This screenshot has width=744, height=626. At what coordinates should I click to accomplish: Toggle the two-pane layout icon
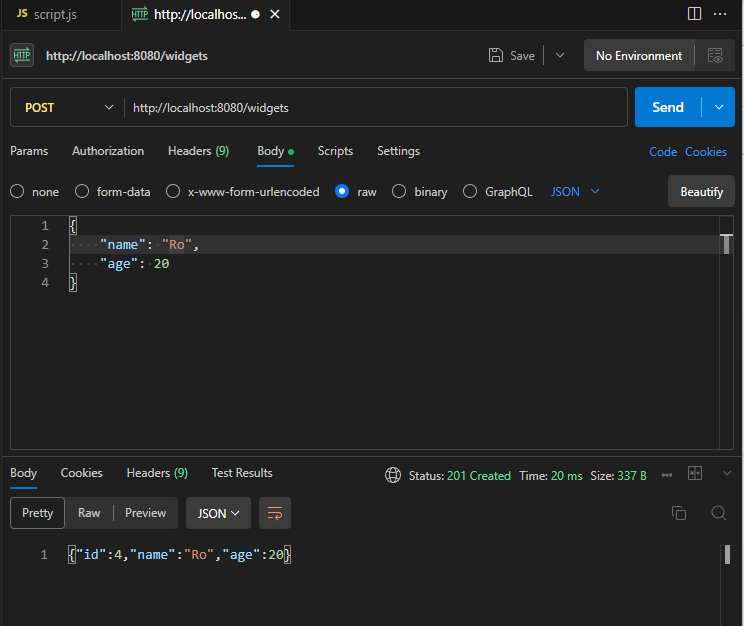pos(695,474)
